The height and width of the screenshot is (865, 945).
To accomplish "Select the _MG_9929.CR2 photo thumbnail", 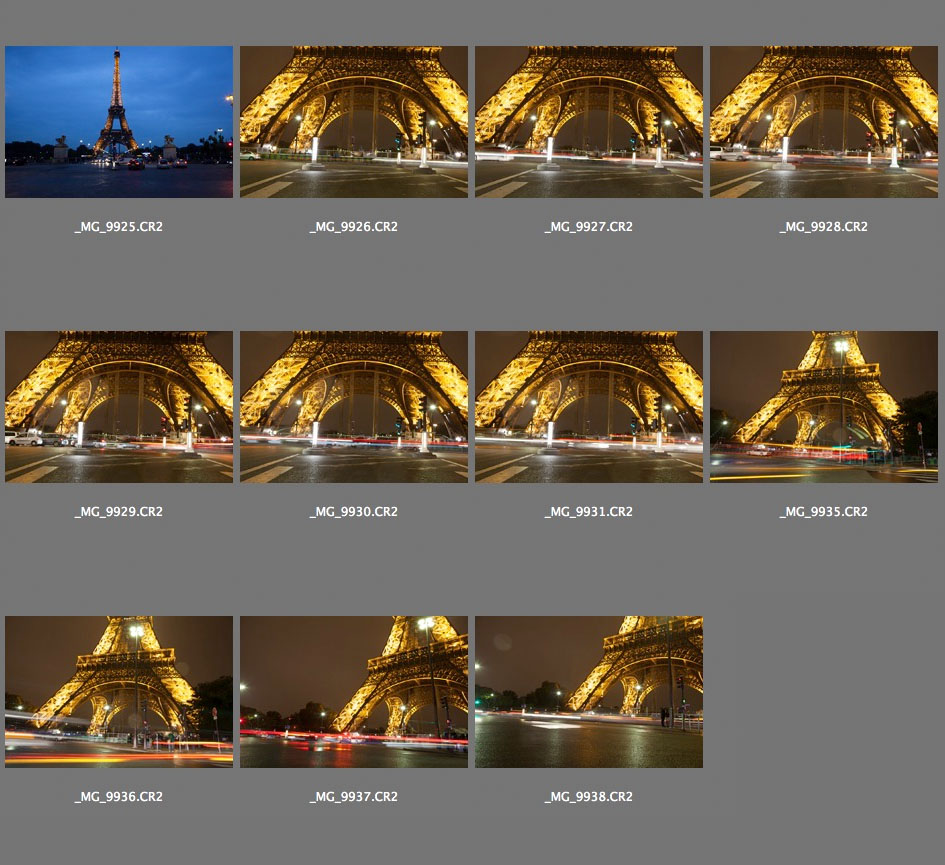I will tap(119, 406).
